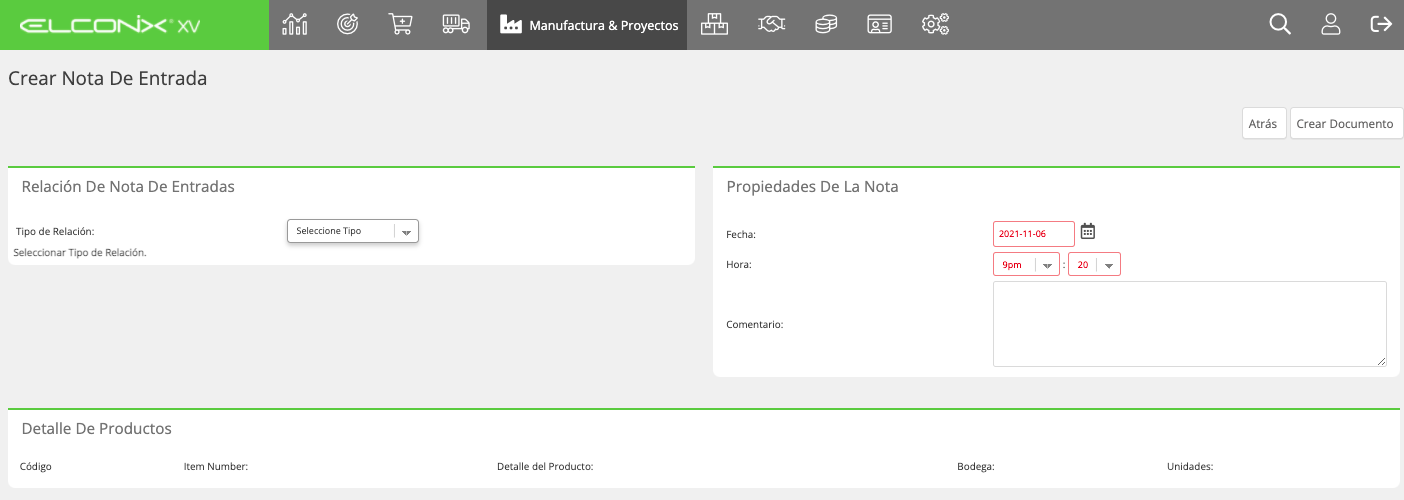Open the handshake module icon
This screenshot has width=1404, height=500.
pyautogui.click(x=770, y=24)
